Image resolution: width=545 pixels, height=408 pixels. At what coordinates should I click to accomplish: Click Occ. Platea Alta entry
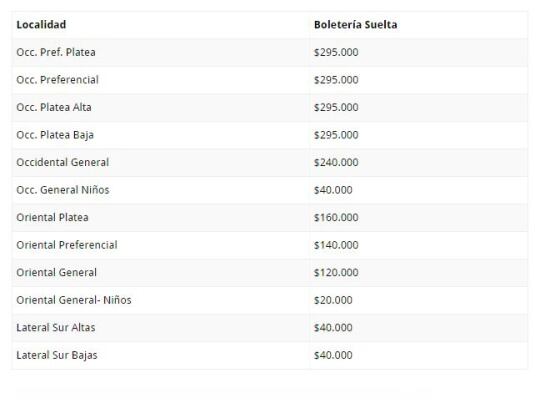click(x=54, y=107)
